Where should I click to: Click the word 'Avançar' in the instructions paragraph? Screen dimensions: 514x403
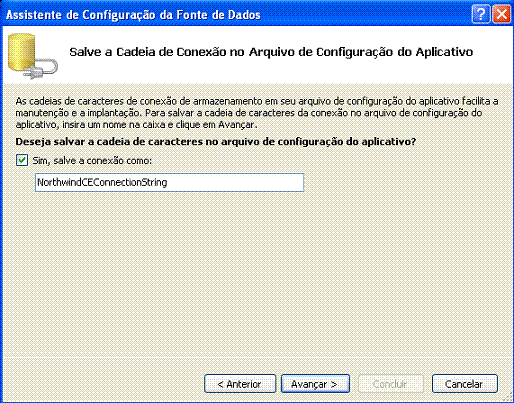pos(237,125)
